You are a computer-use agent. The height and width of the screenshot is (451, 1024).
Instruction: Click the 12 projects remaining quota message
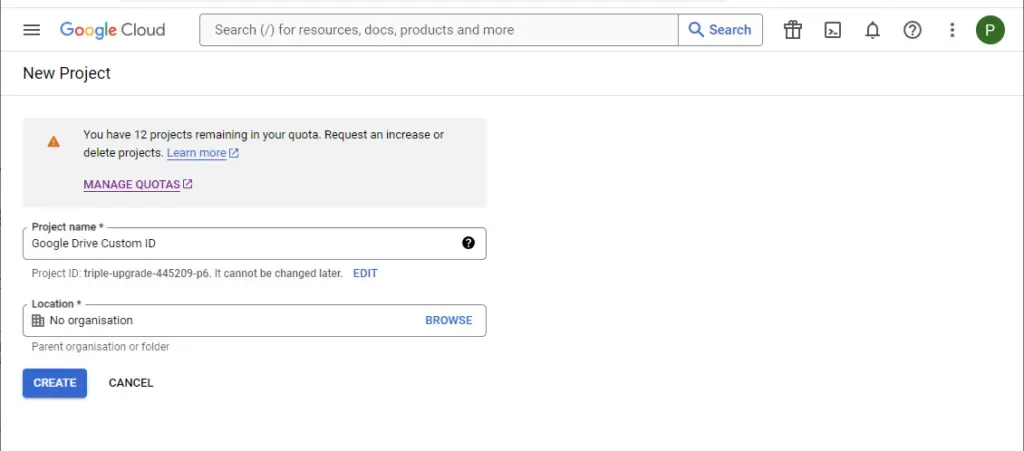point(264,144)
